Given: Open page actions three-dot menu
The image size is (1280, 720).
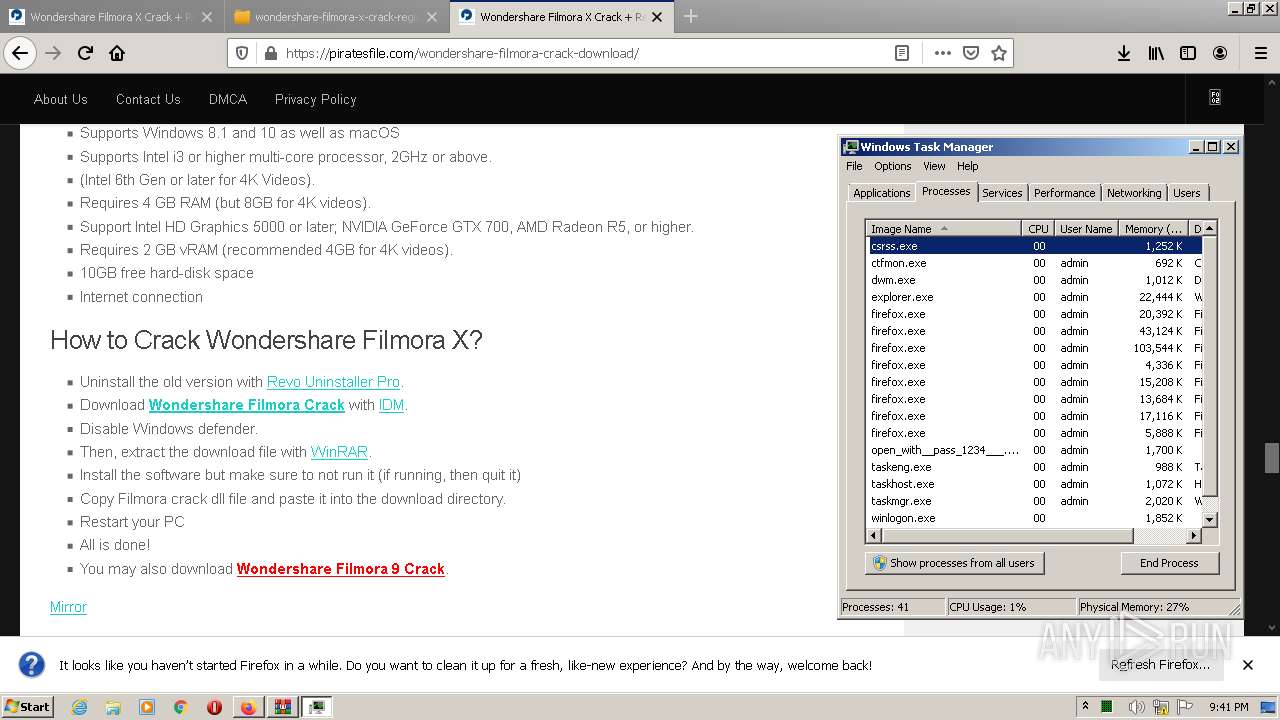Looking at the screenshot, I should (942, 53).
